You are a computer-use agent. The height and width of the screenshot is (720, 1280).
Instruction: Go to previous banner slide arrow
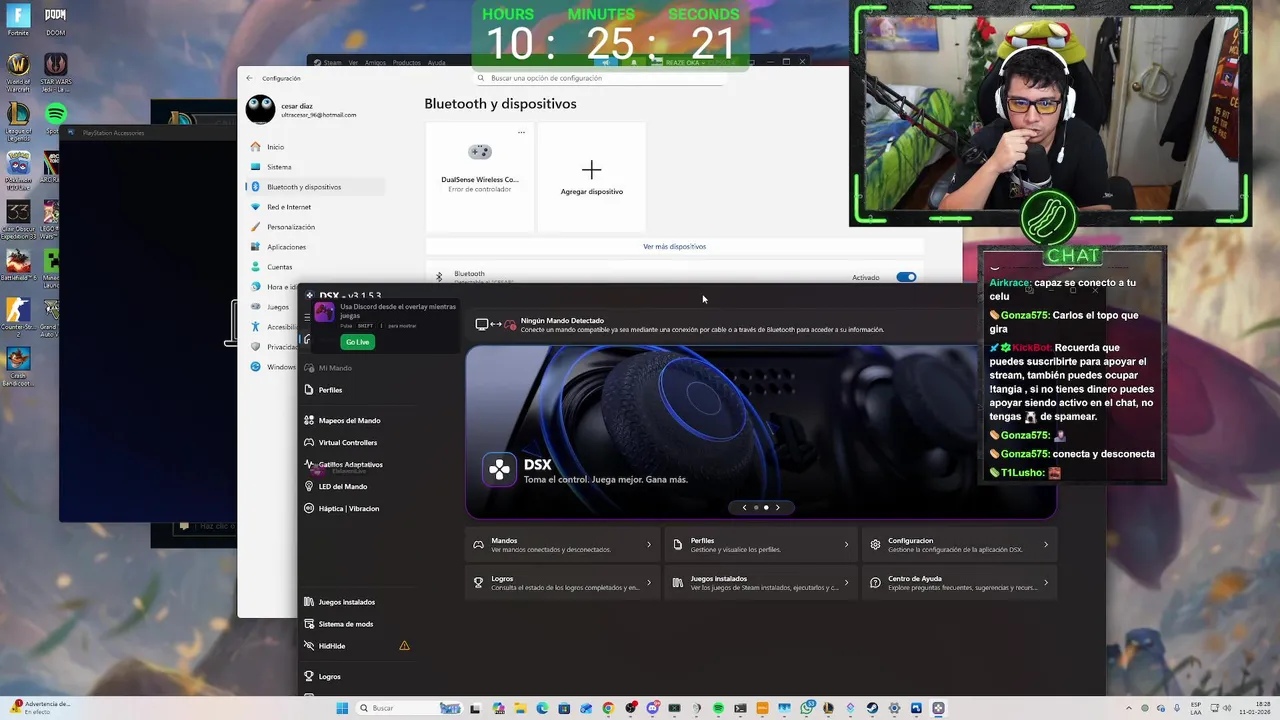coord(744,507)
